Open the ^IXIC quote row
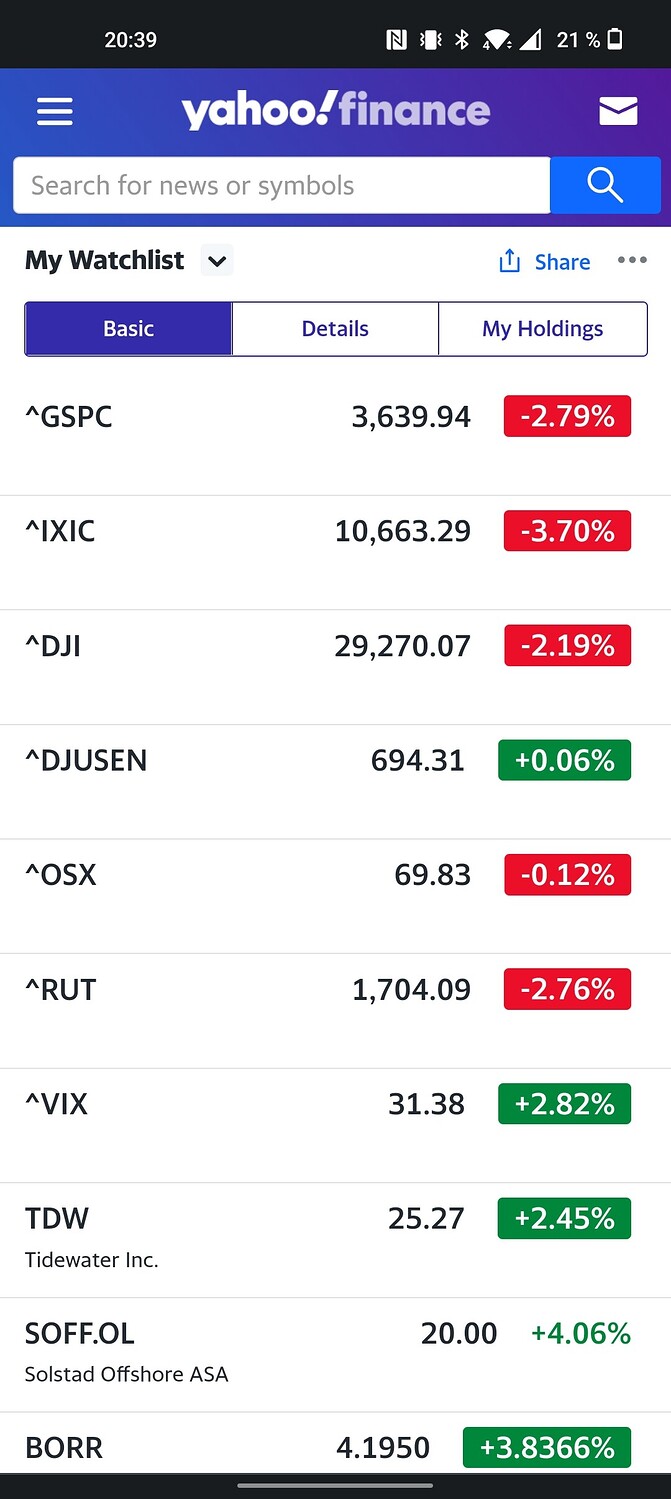This screenshot has width=671, height=1499. tap(335, 553)
